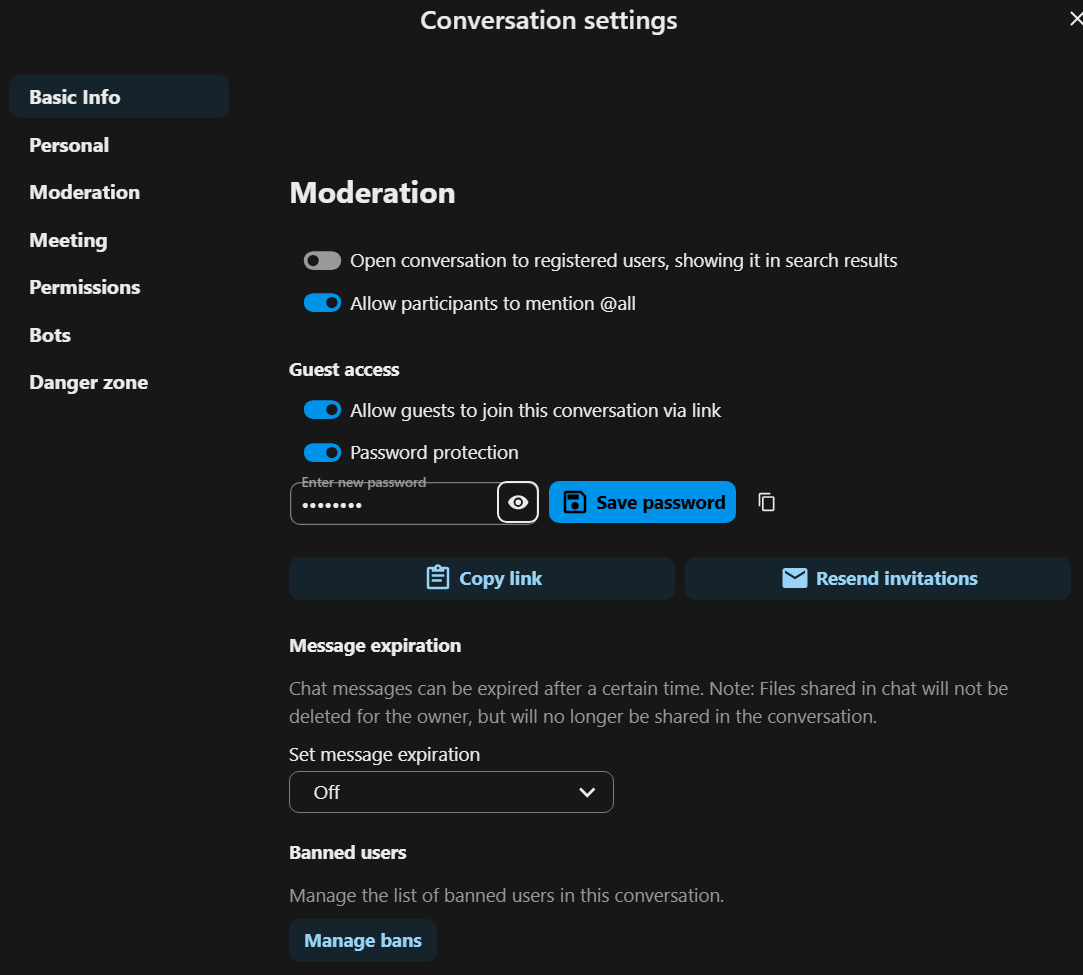1083x975 pixels.
Task: Open the Meeting settings section
Action: point(68,240)
